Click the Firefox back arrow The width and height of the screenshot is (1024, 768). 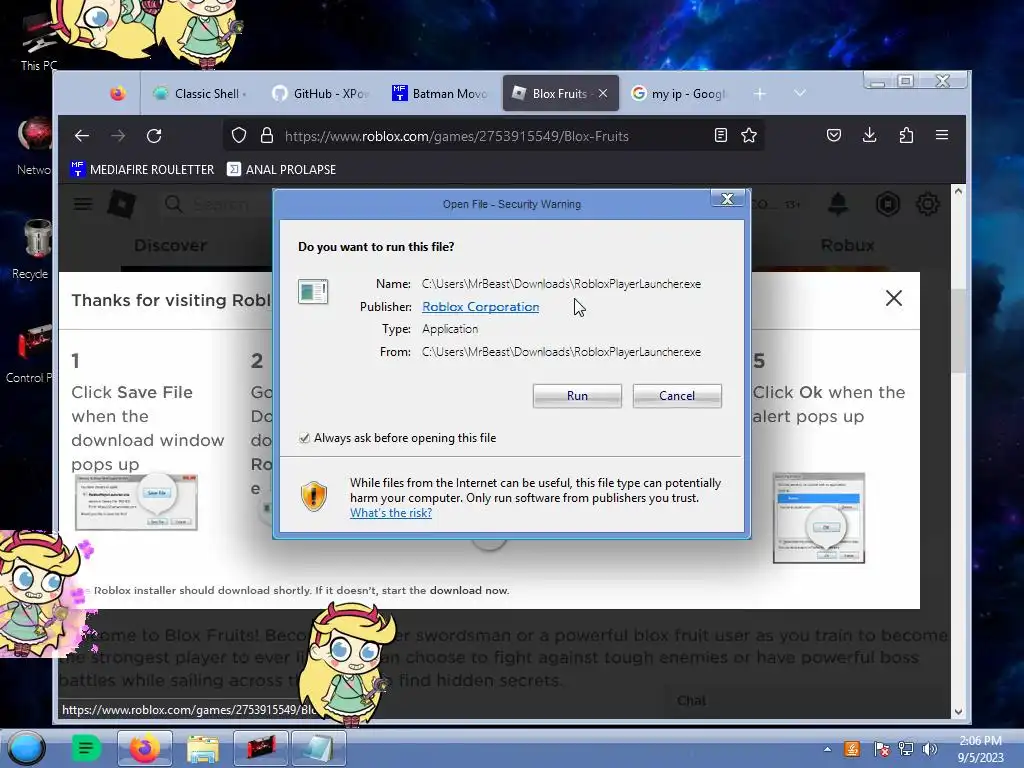coord(82,136)
